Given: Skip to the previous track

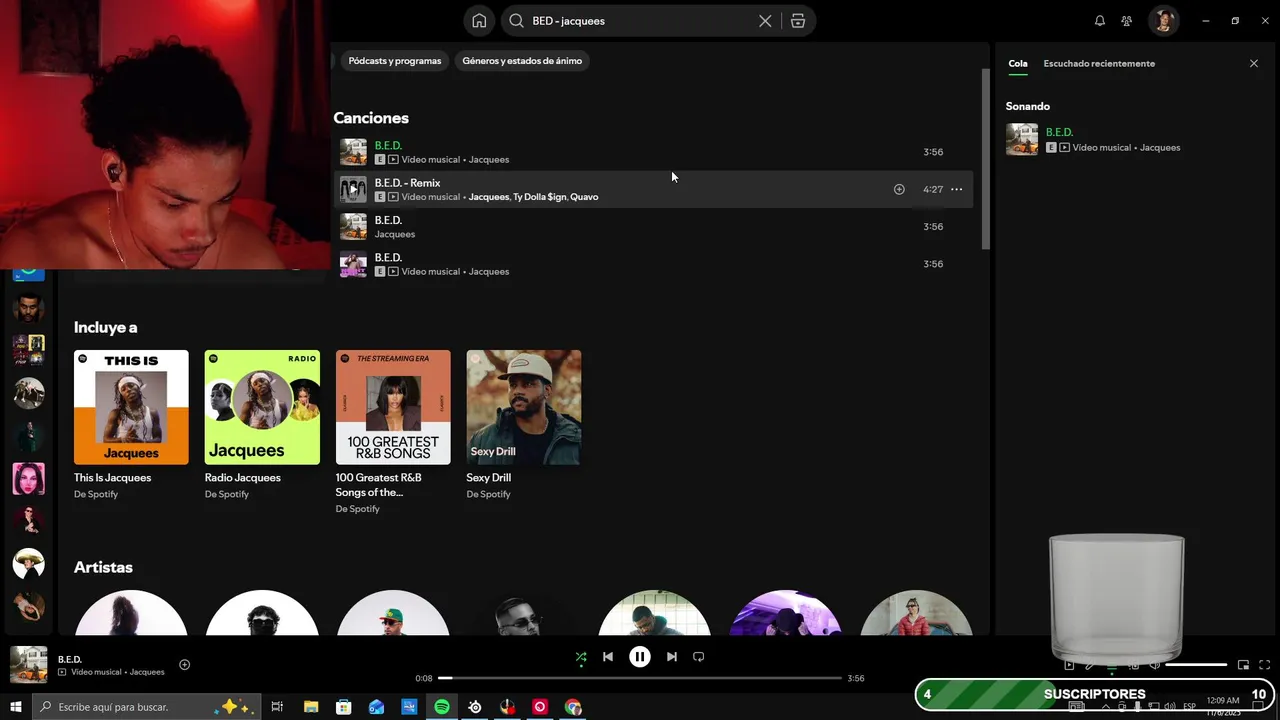Looking at the screenshot, I should tap(608, 657).
